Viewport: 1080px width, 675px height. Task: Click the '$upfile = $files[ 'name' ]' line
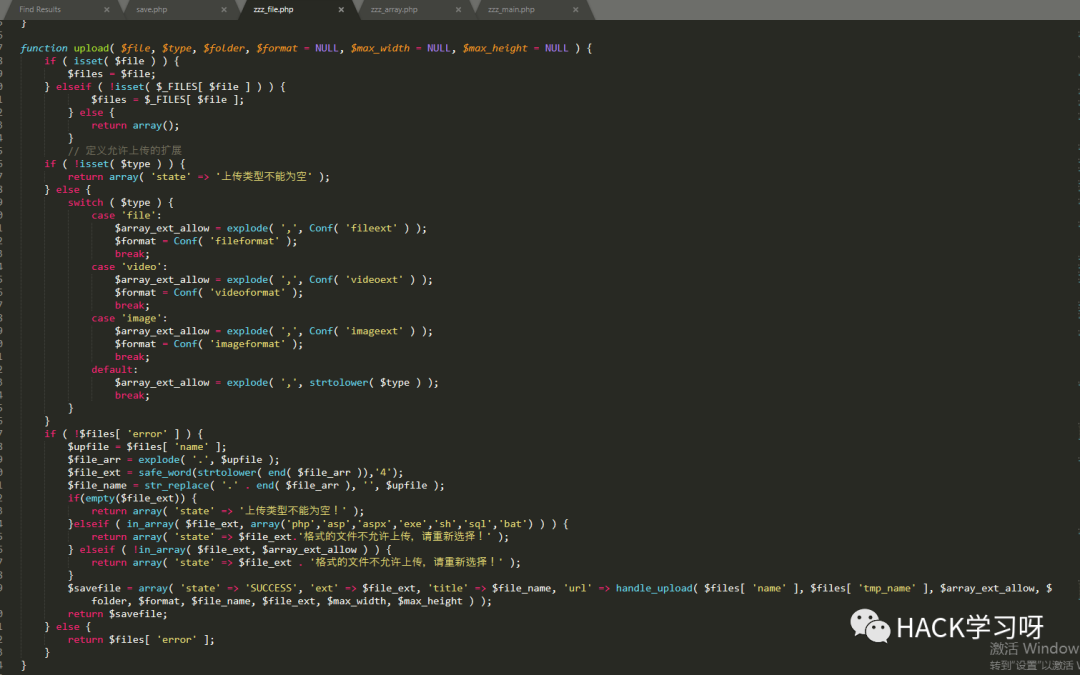[x=147, y=447]
